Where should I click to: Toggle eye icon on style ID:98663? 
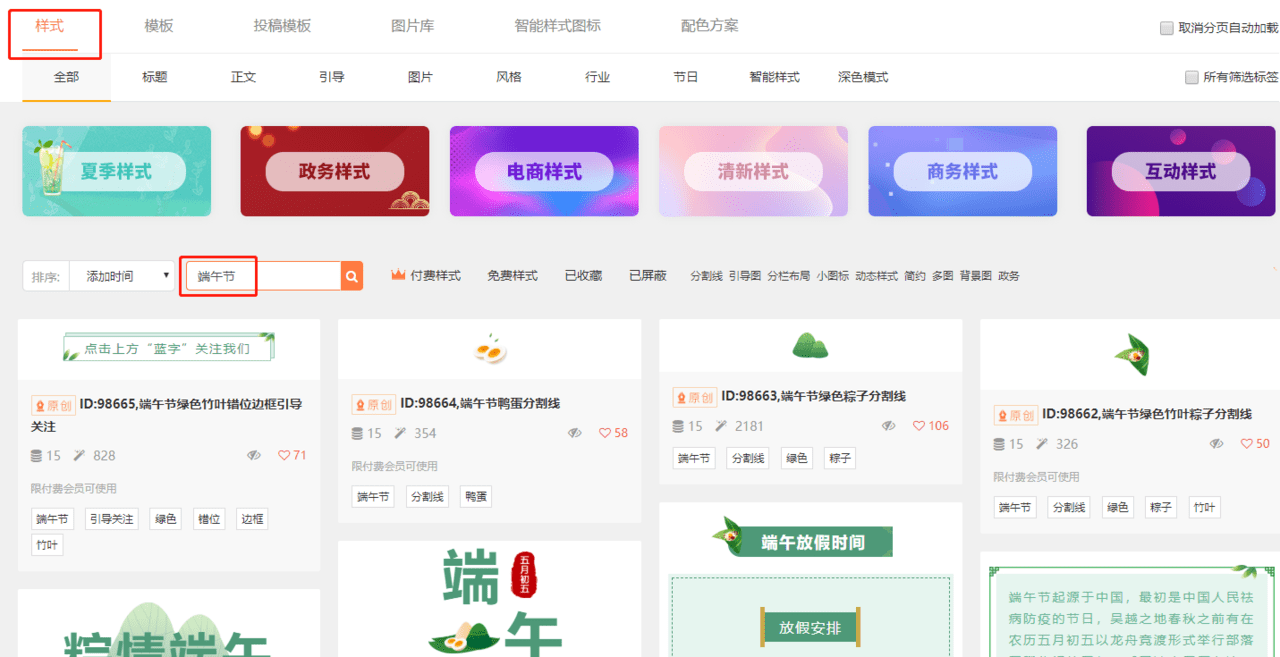click(888, 426)
